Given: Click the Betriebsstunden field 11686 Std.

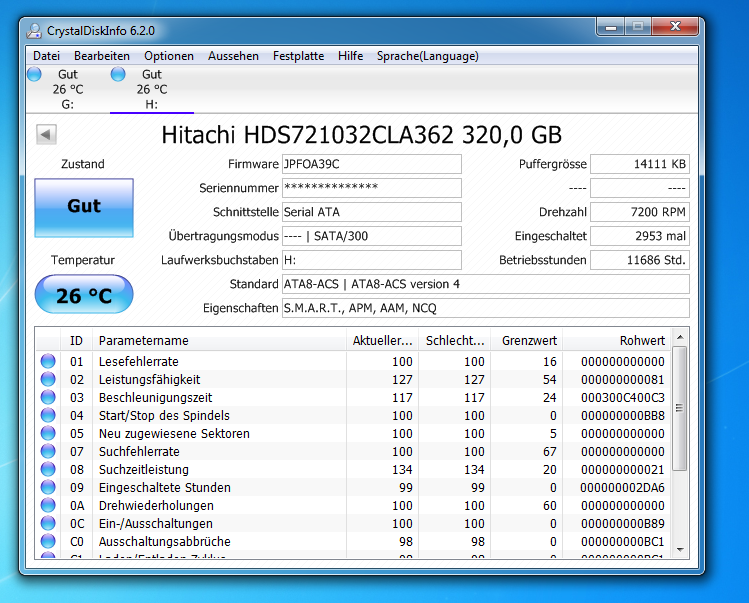Looking at the screenshot, I should coord(640,260).
